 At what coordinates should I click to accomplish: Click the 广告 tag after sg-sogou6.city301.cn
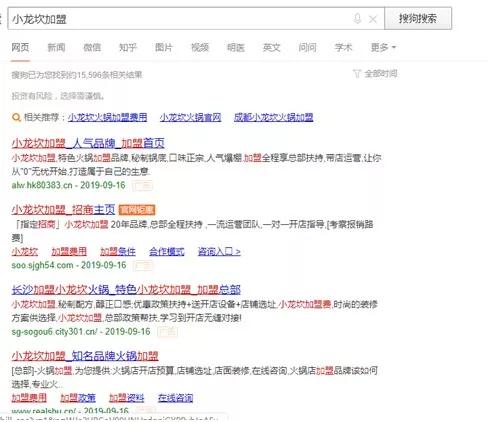(x=168, y=332)
